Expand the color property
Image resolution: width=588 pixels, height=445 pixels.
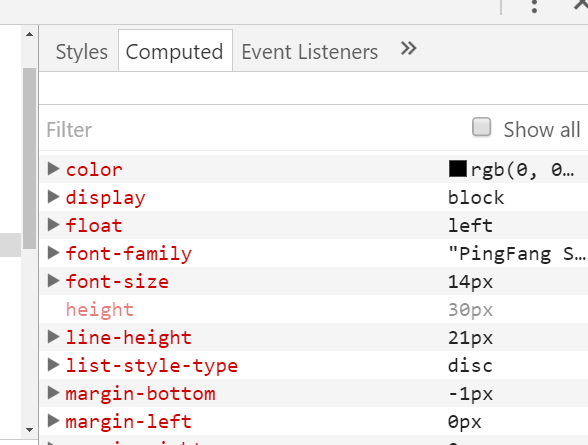[54, 169]
